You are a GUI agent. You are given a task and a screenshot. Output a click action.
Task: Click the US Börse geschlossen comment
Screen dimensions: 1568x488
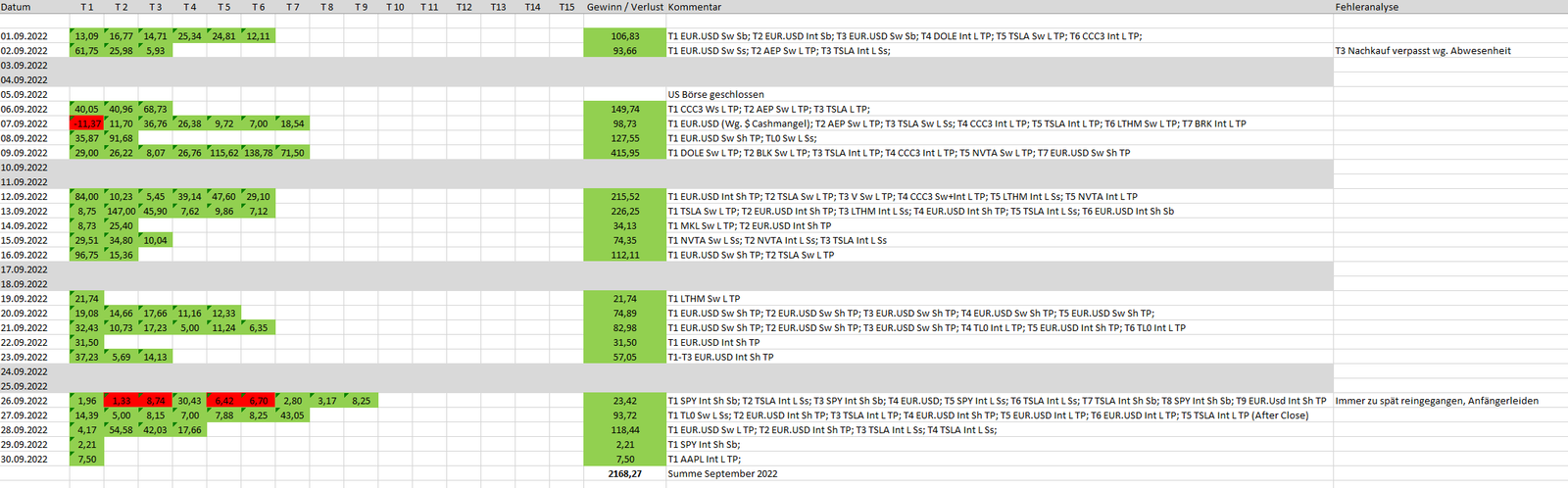pos(715,95)
